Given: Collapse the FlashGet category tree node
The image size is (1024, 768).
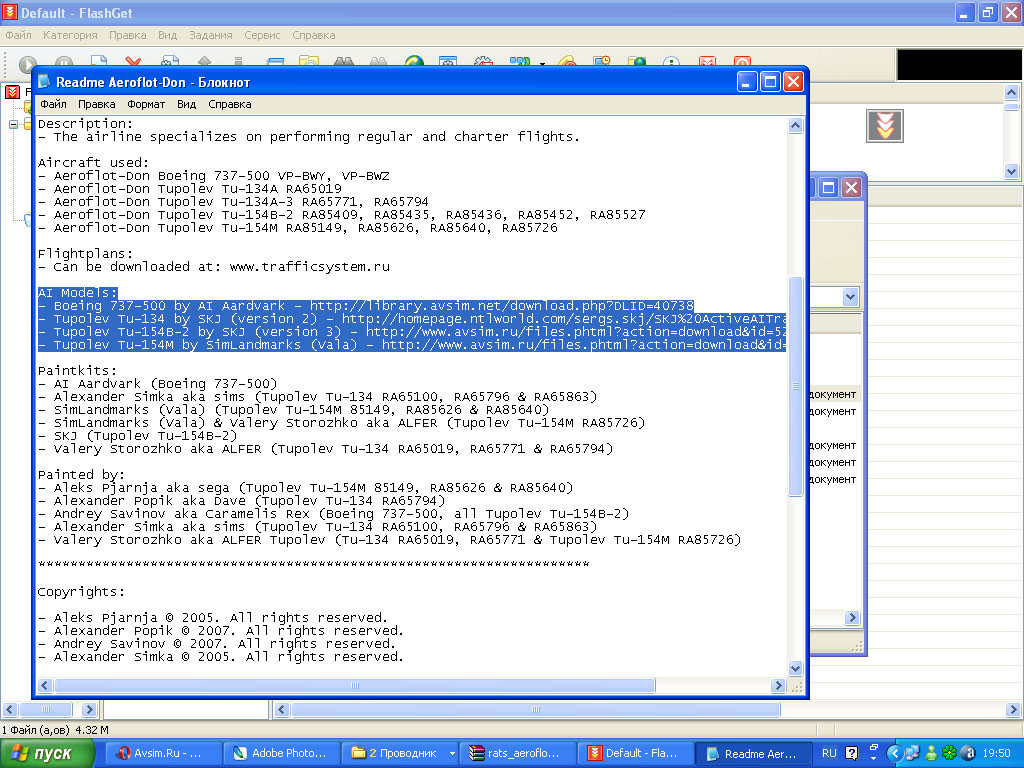Looking at the screenshot, I should tap(13, 124).
